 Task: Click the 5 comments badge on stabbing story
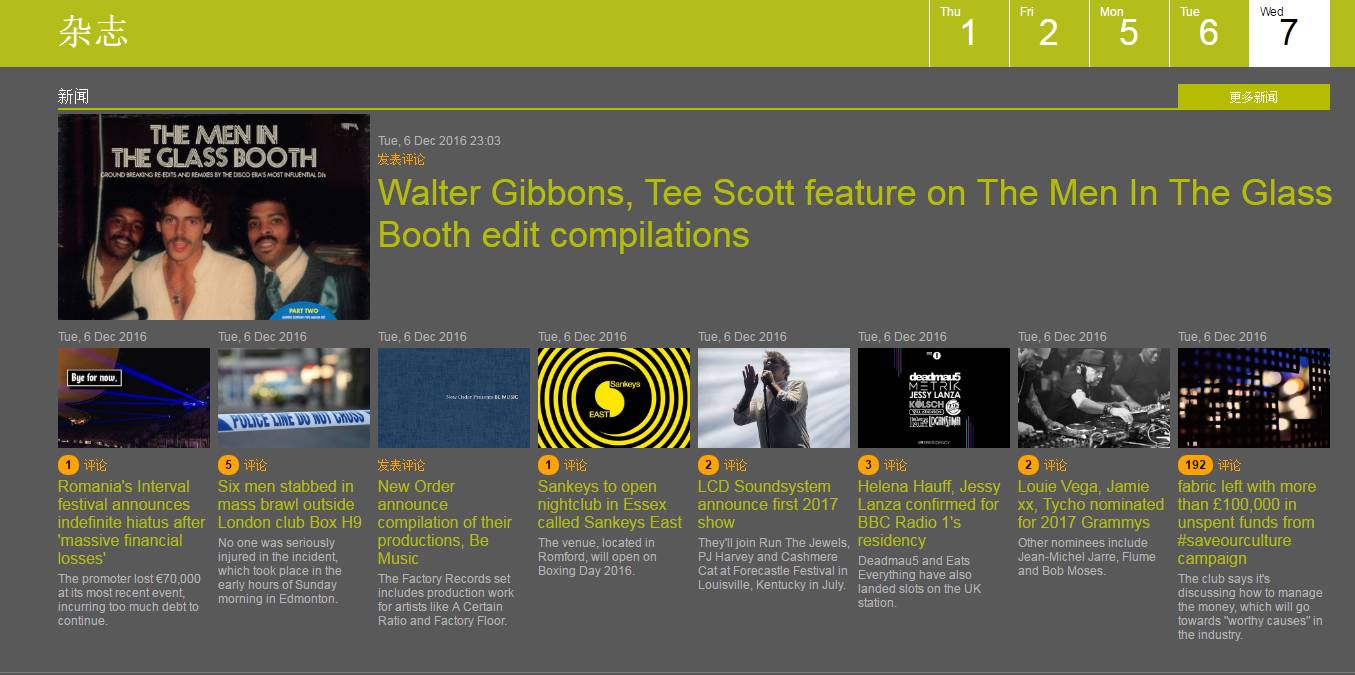click(228, 465)
